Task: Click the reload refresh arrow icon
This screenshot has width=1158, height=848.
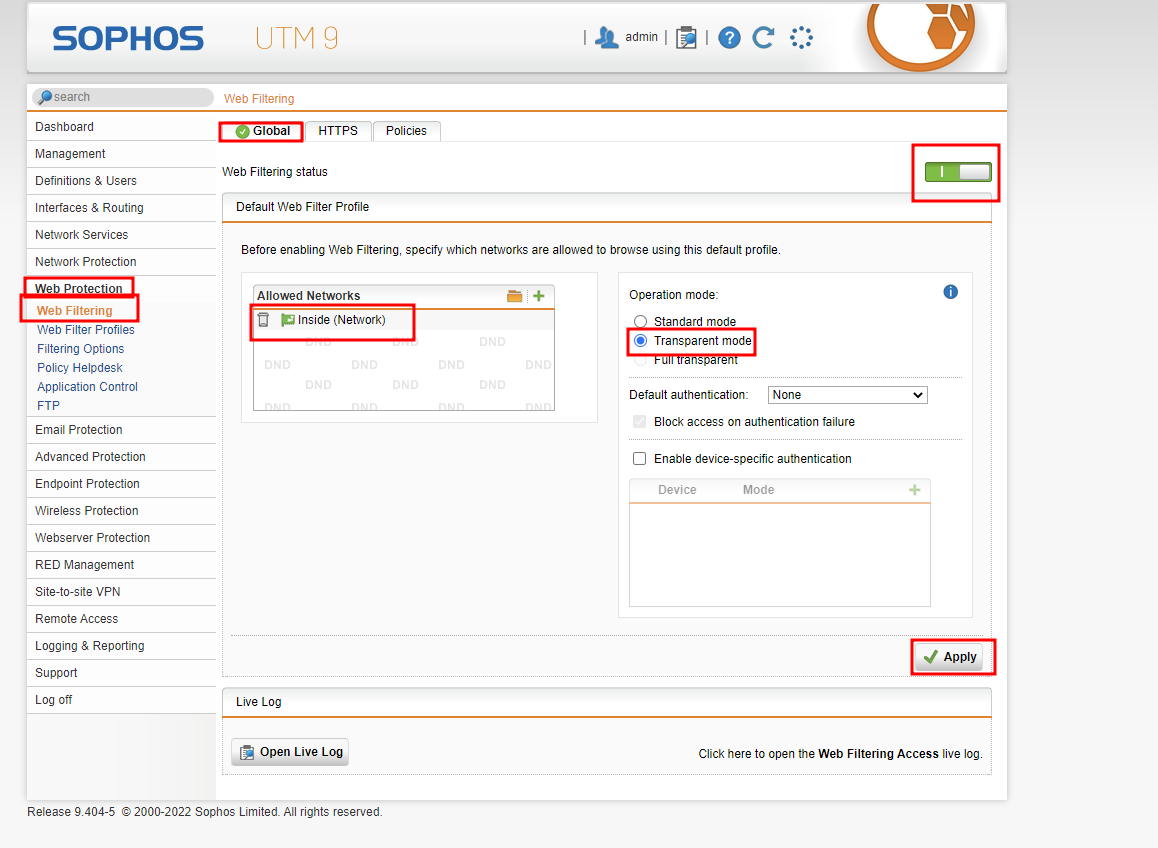Action: point(764,38)
